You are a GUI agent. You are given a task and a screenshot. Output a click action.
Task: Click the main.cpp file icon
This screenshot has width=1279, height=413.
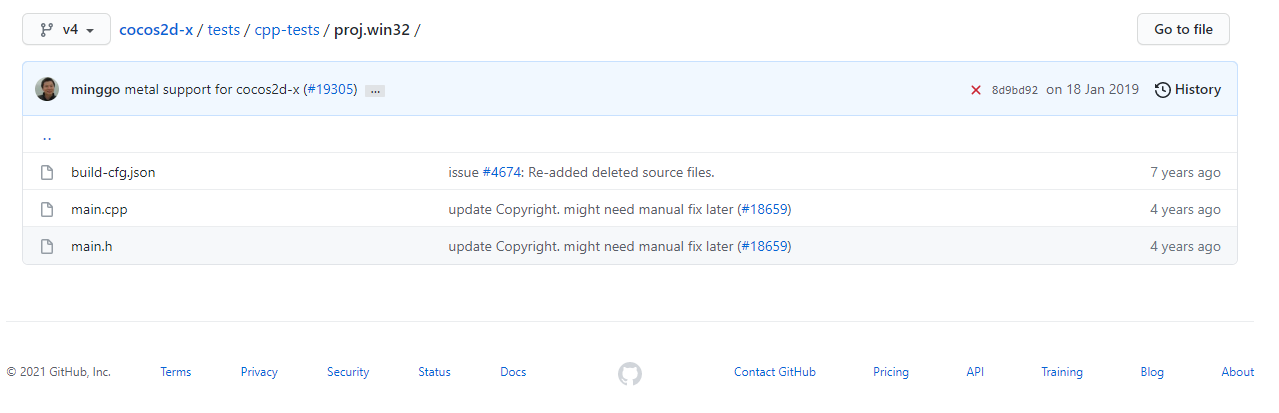click(46, 209)
